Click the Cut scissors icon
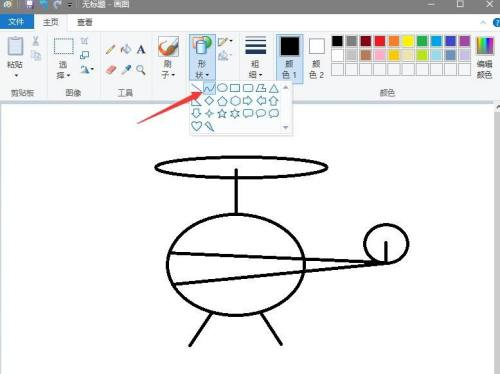 (35, 41)
